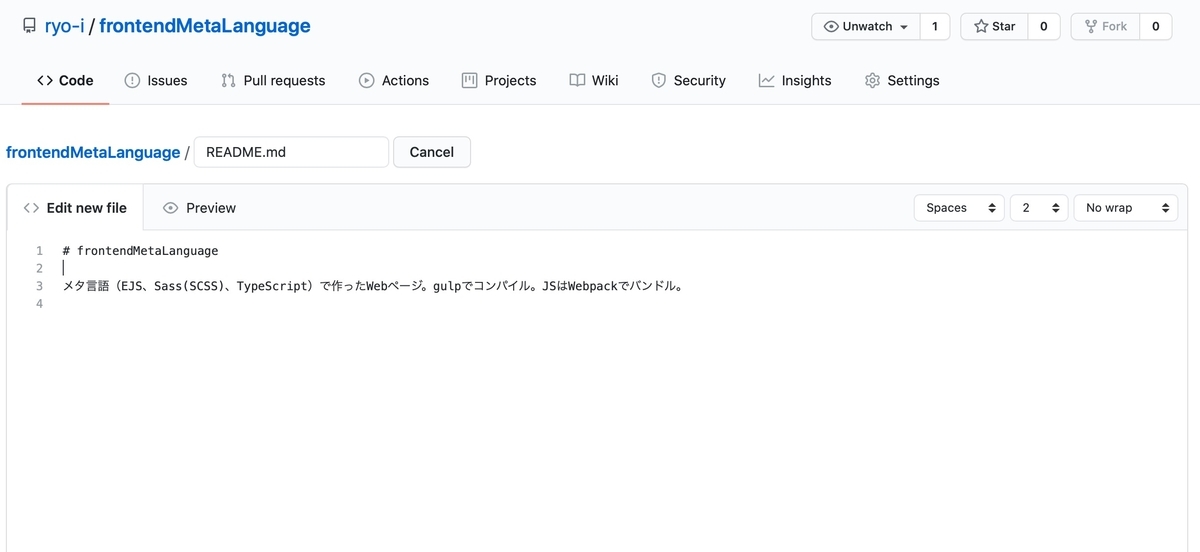Select the Edit new file tab

click(75, 208)
